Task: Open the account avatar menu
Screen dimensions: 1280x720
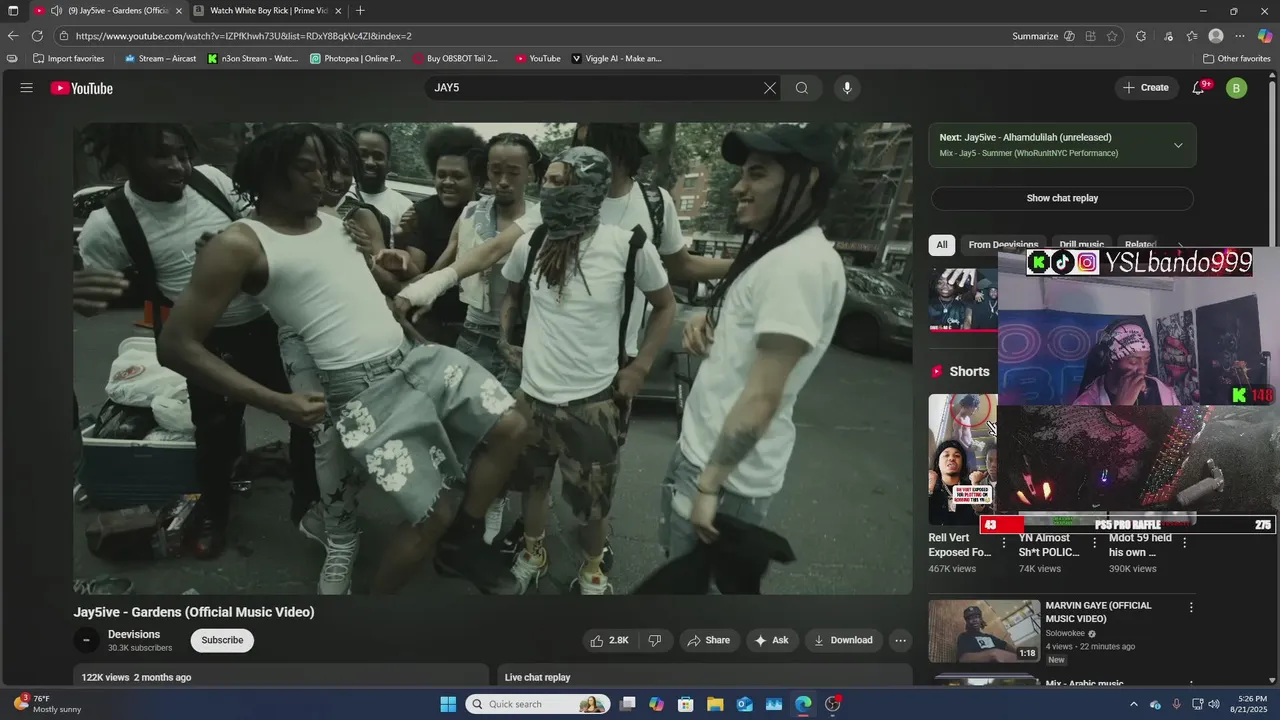Action: [x=1237, y=88]
